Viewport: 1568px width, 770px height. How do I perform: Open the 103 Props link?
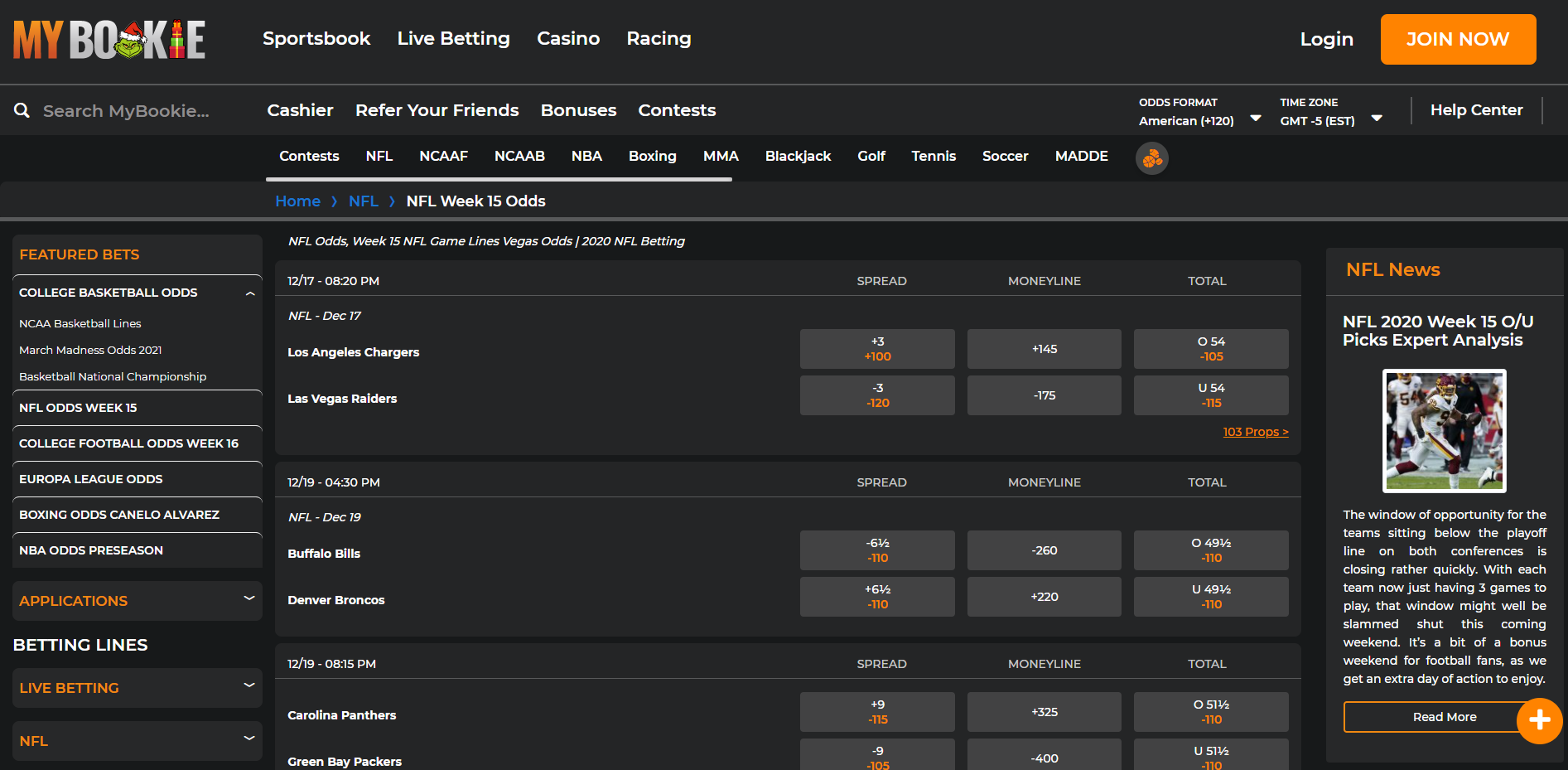point(1256,432)
